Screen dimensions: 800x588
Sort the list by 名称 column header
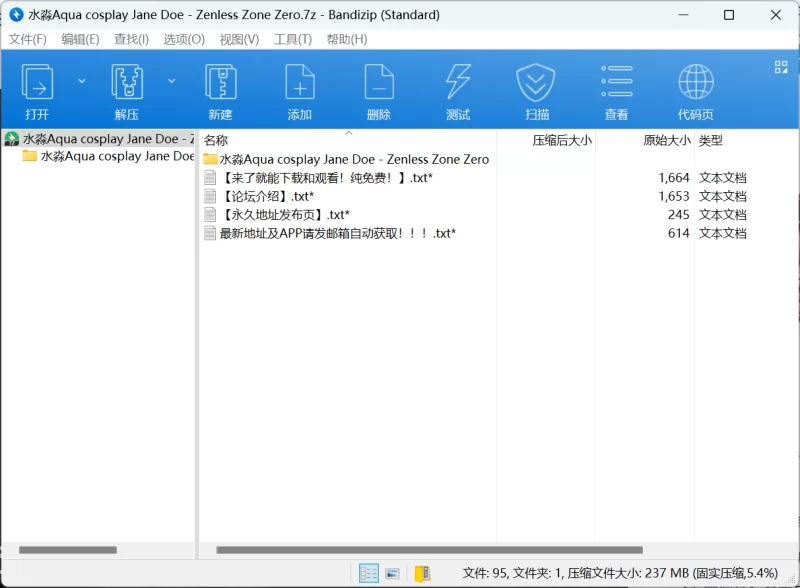(216, 141)
